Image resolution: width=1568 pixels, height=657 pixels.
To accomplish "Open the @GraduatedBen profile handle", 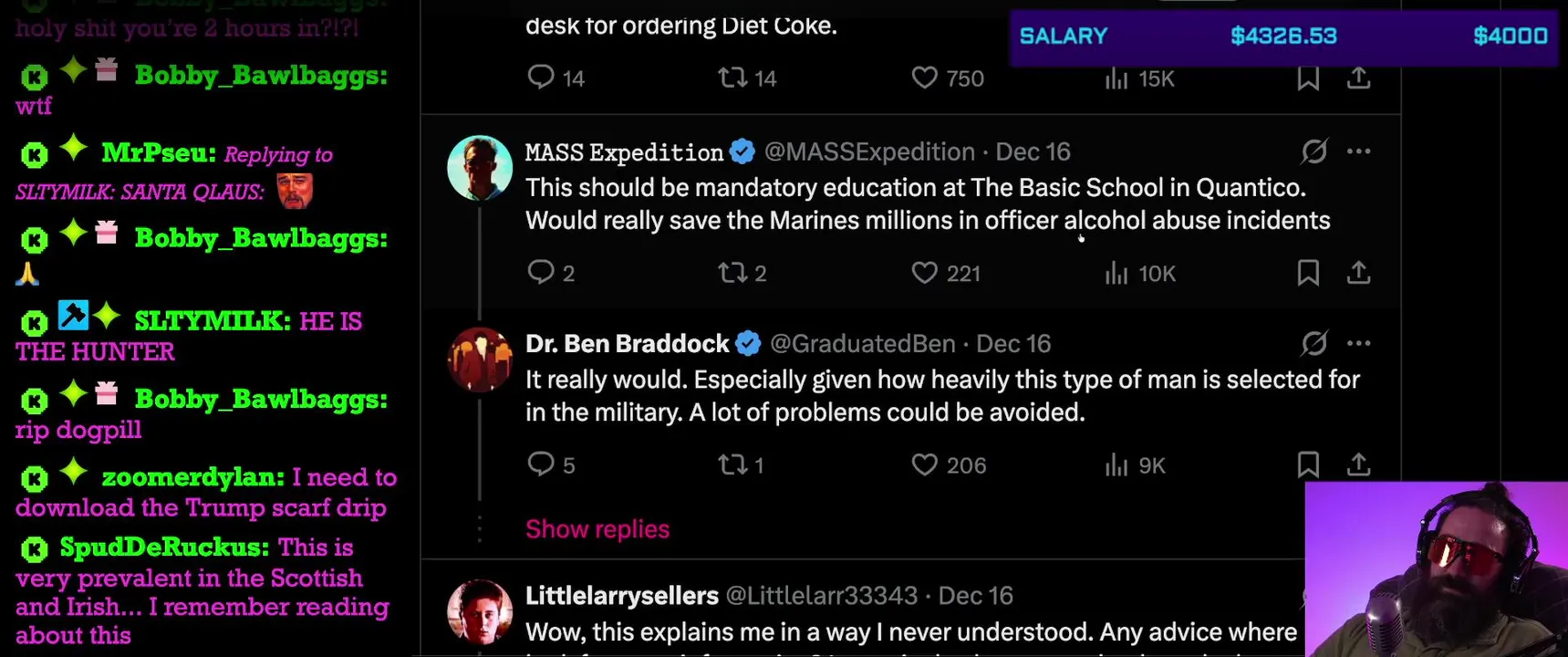I will [x=862, y=343].
